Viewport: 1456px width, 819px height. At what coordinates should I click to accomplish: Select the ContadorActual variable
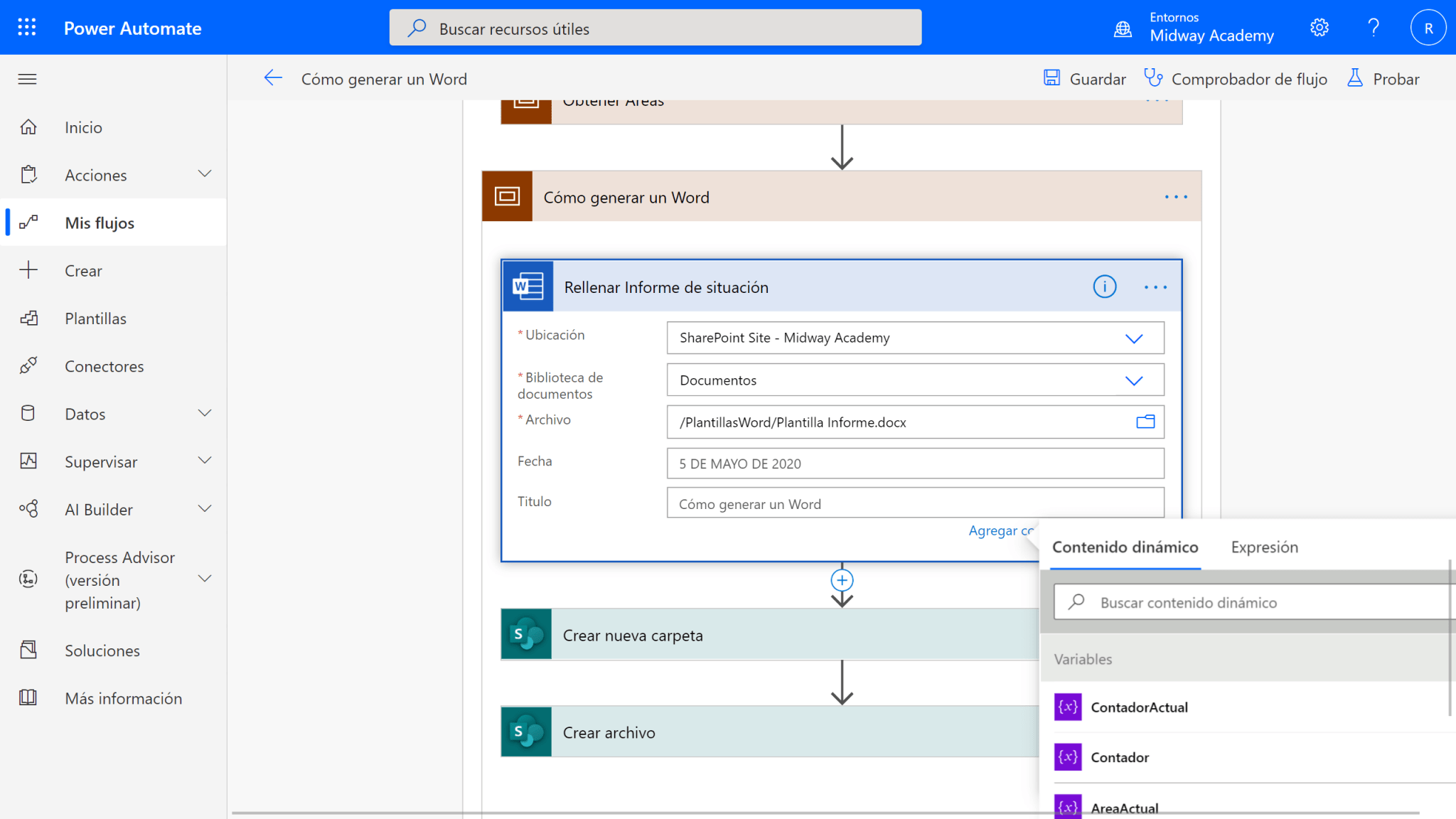click(x=1139, y=707)
